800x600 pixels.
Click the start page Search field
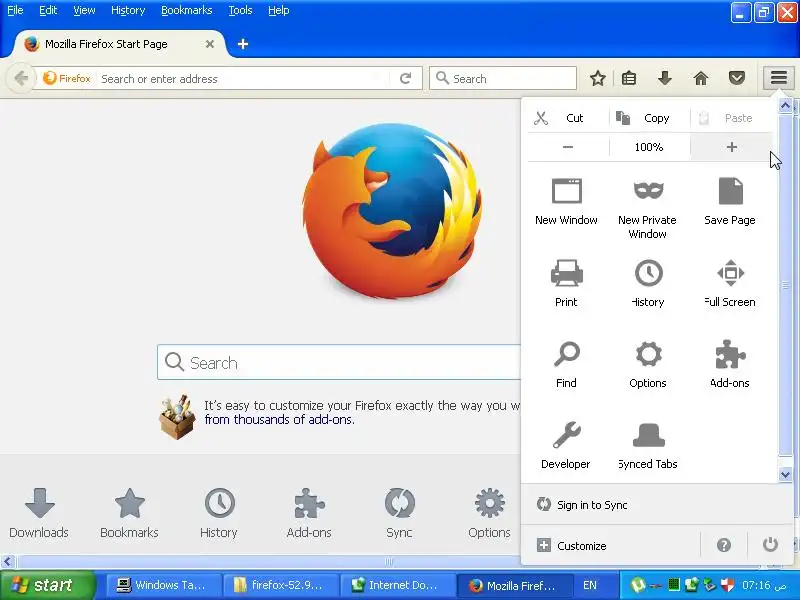pos(339,362)
